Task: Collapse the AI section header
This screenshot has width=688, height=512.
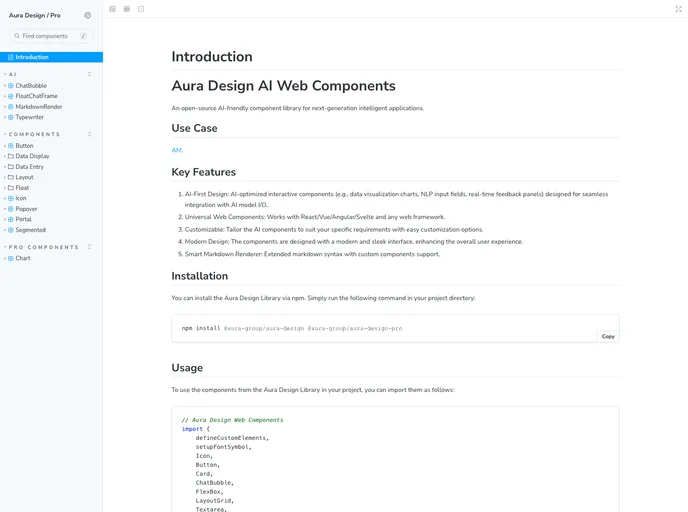Action: 12,74
